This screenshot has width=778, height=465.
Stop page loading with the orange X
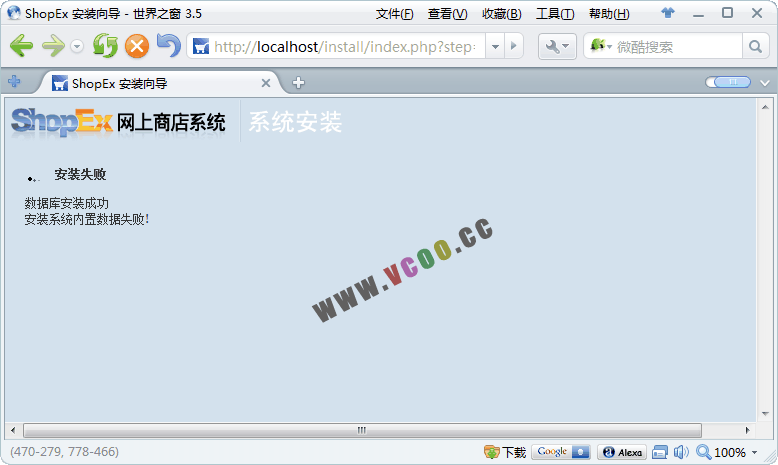click(x=136, y=46)
